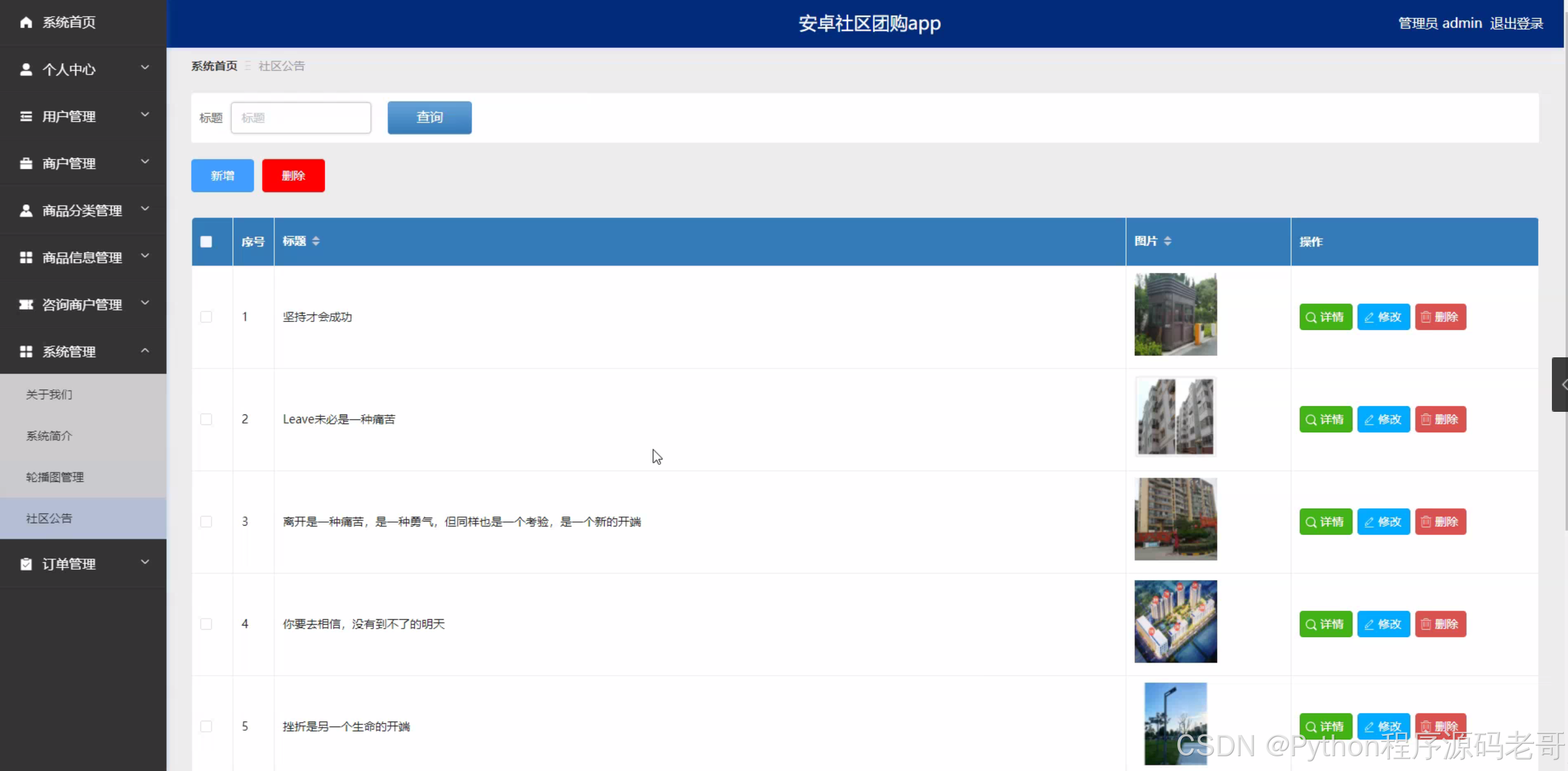Click the person icon next to 个人中心
The width and height of the screenshot is (1568, 771).
point(26,69)
